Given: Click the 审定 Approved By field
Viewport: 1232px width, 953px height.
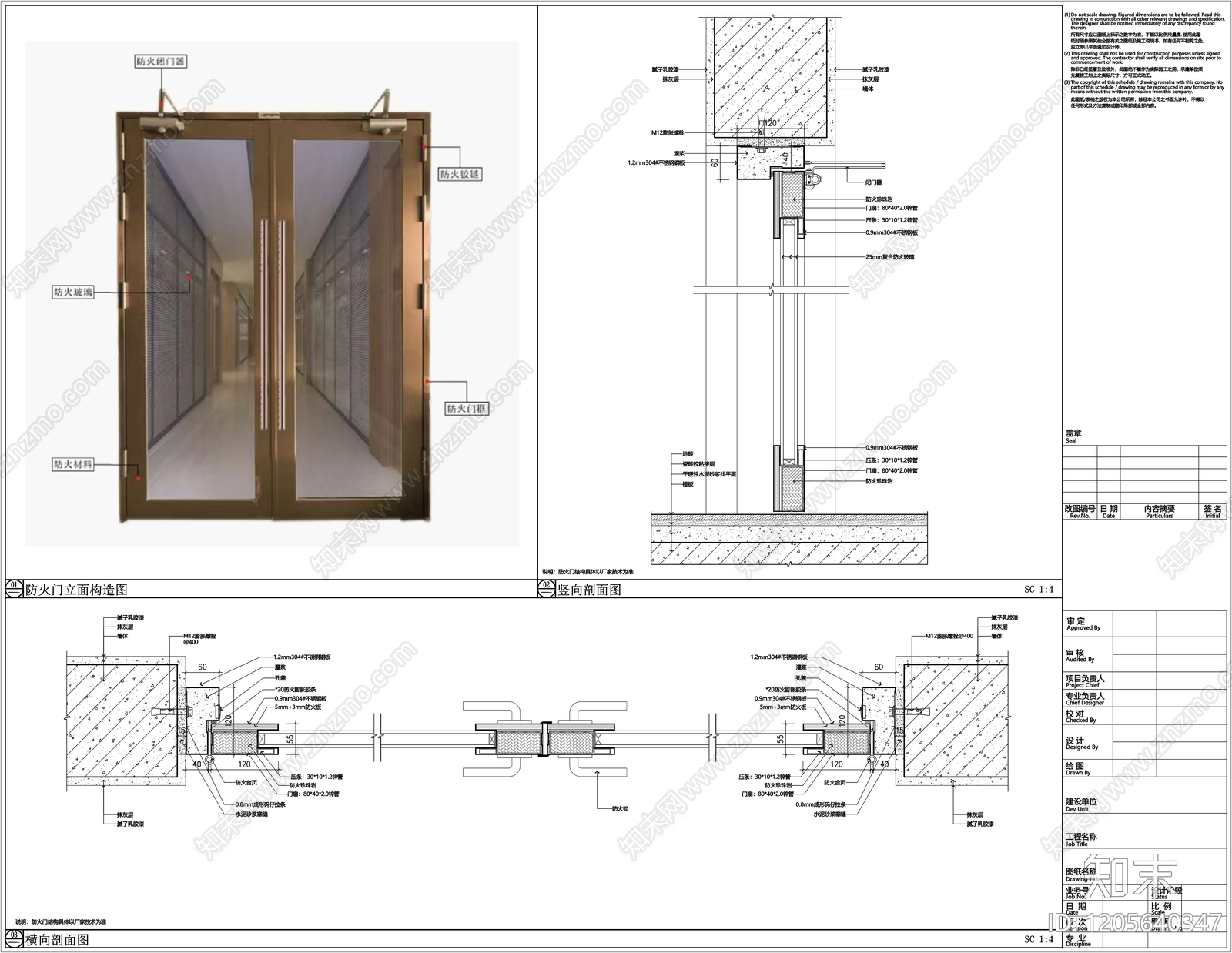Looking at the screenshot, I should pos(1143,624).
